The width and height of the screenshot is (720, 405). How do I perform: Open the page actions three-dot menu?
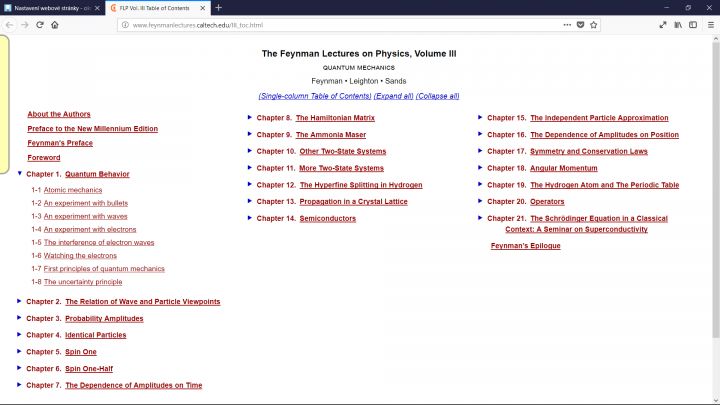(x=567, y=25)
